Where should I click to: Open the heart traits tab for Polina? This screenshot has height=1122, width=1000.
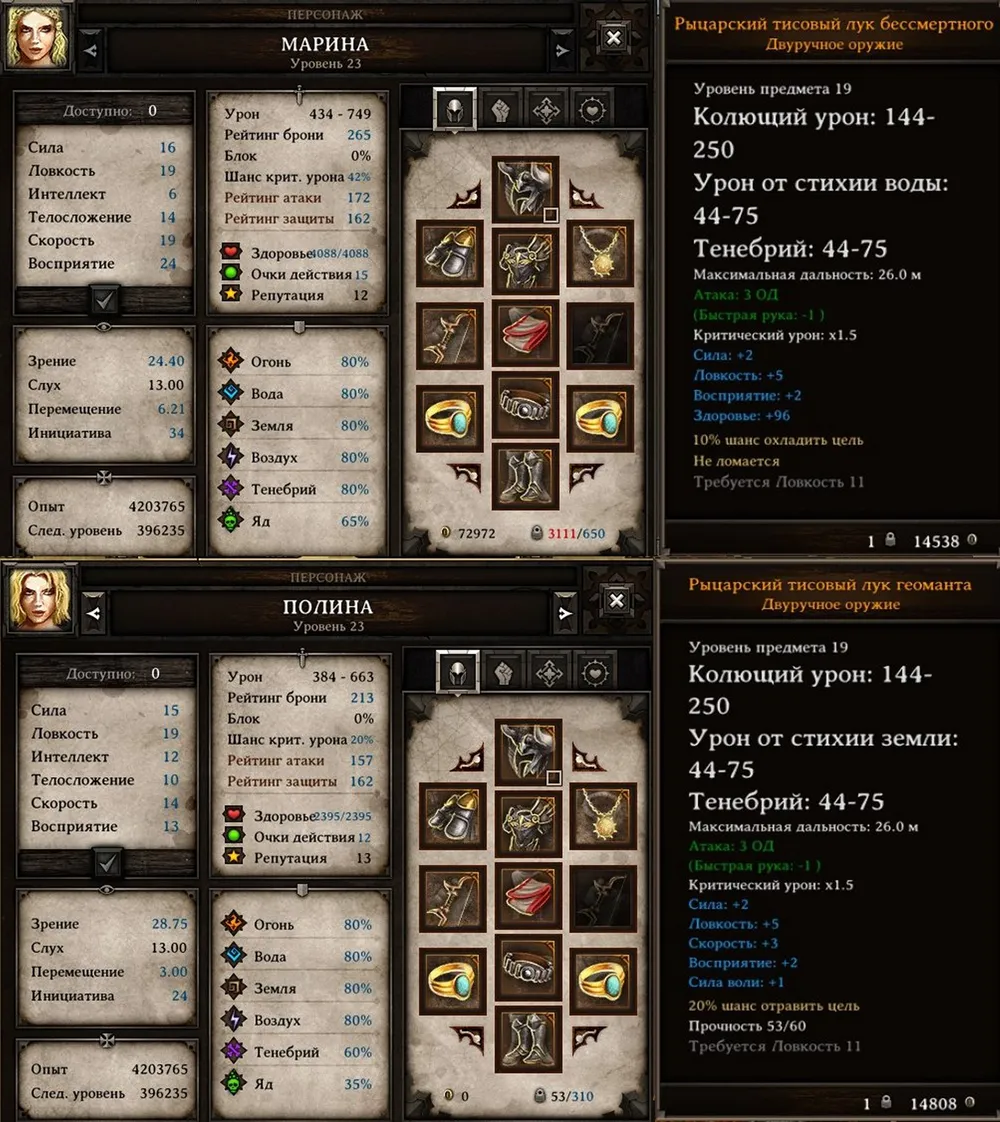595,673
